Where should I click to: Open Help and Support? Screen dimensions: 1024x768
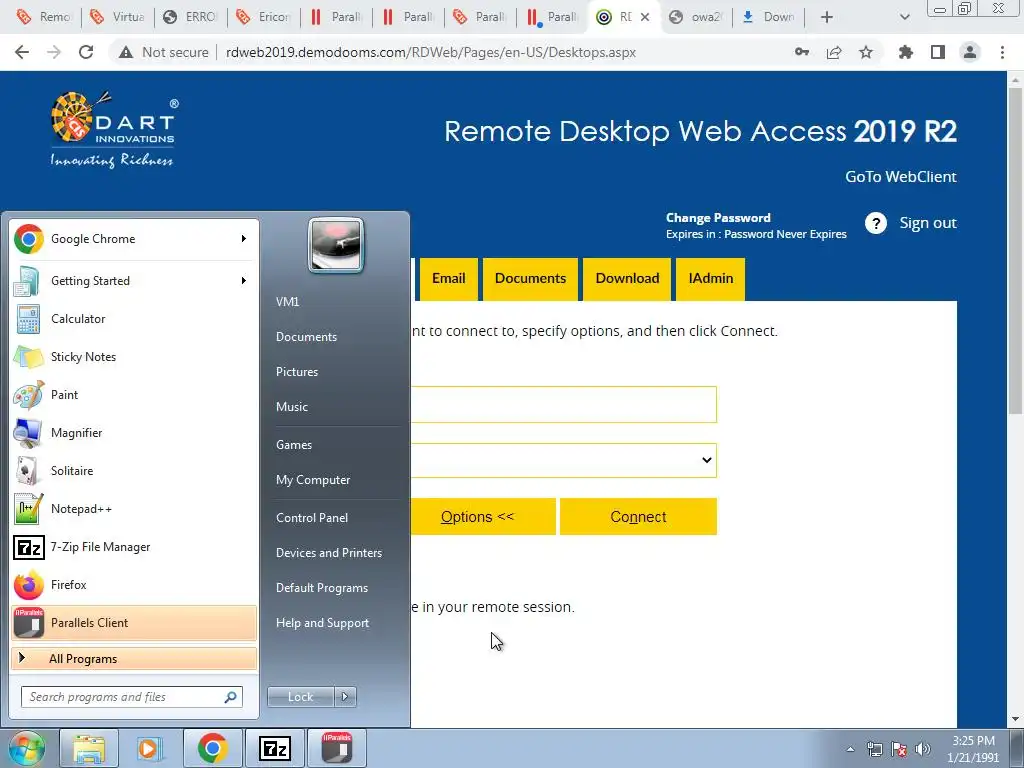322,623
